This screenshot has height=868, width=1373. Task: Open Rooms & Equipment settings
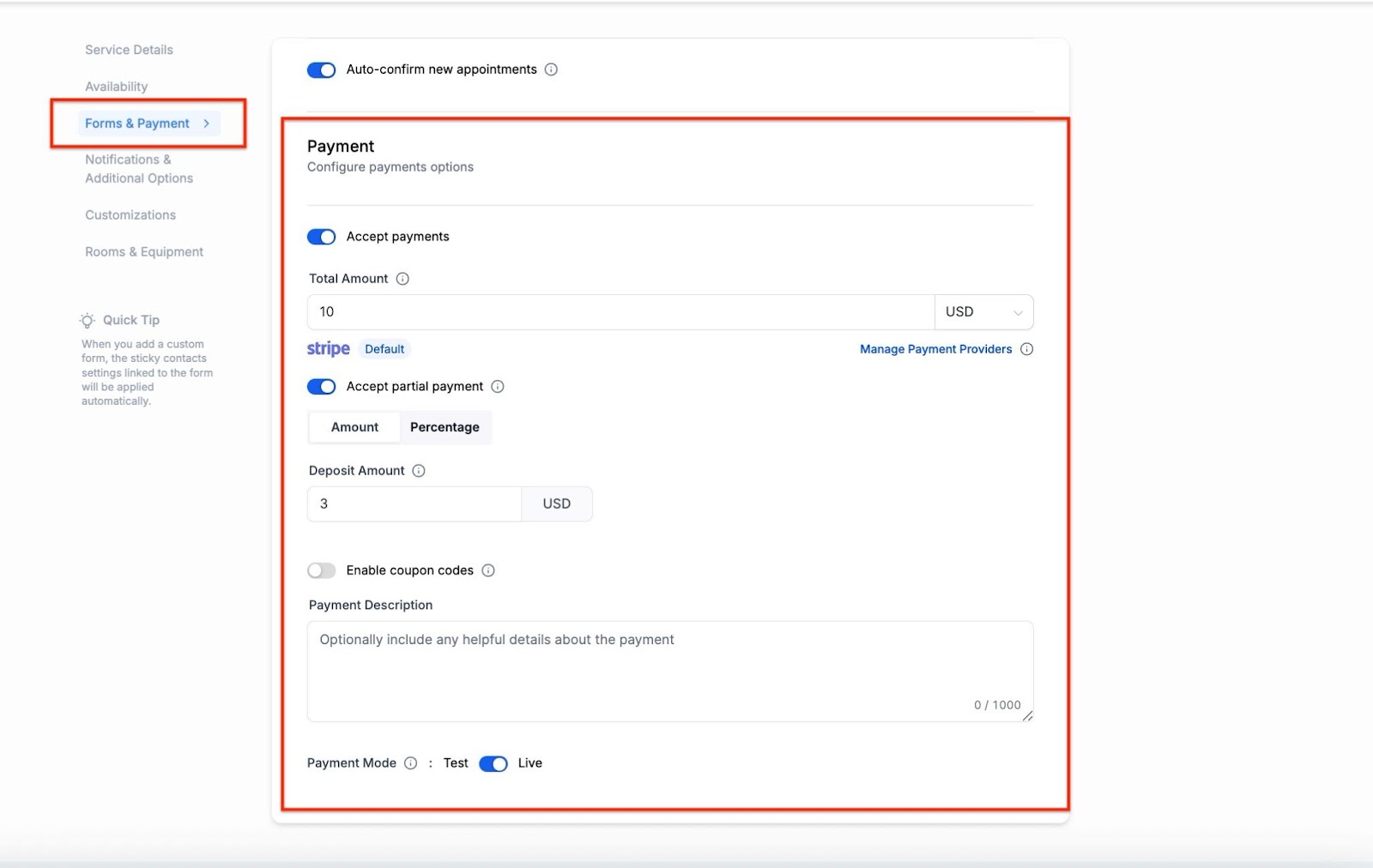144,252
